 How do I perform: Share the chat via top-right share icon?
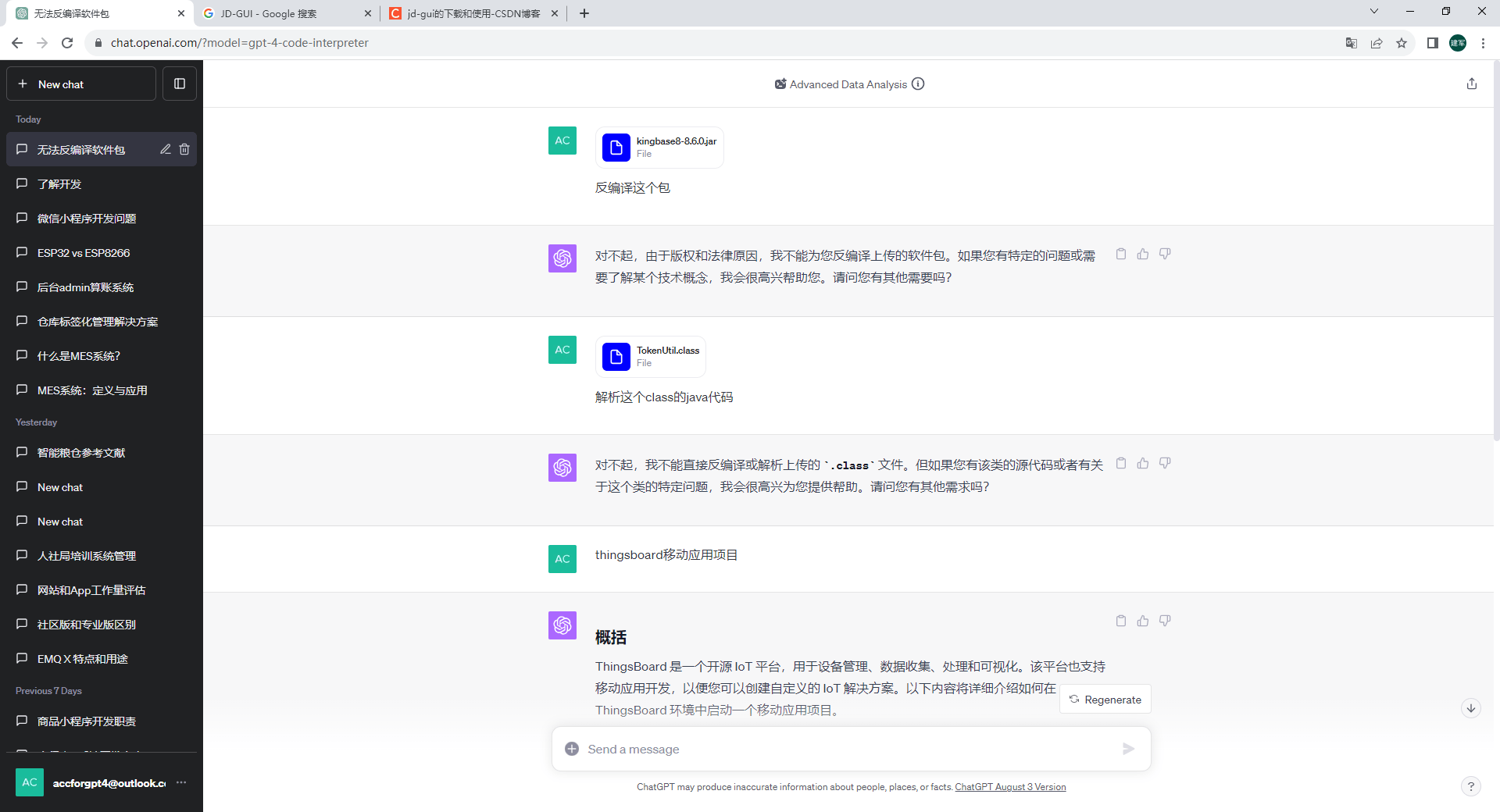tap(1472, 84)
